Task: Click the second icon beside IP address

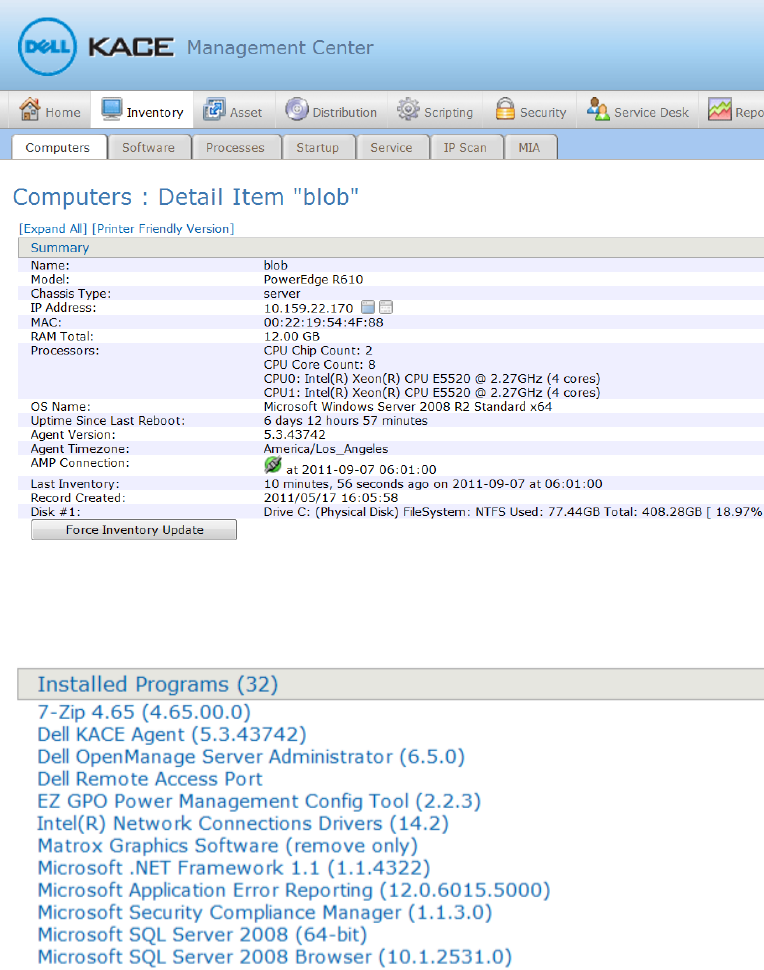Action: tap(386, 307)
